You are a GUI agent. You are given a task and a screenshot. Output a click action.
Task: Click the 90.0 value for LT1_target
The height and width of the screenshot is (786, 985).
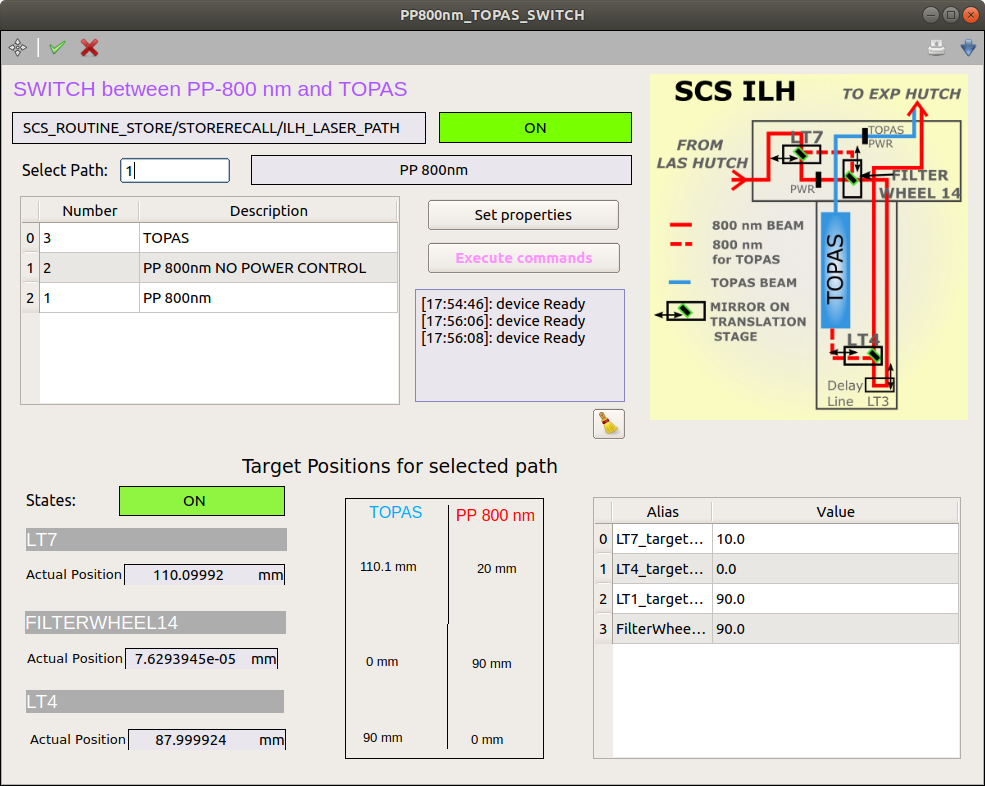[835, 599]
